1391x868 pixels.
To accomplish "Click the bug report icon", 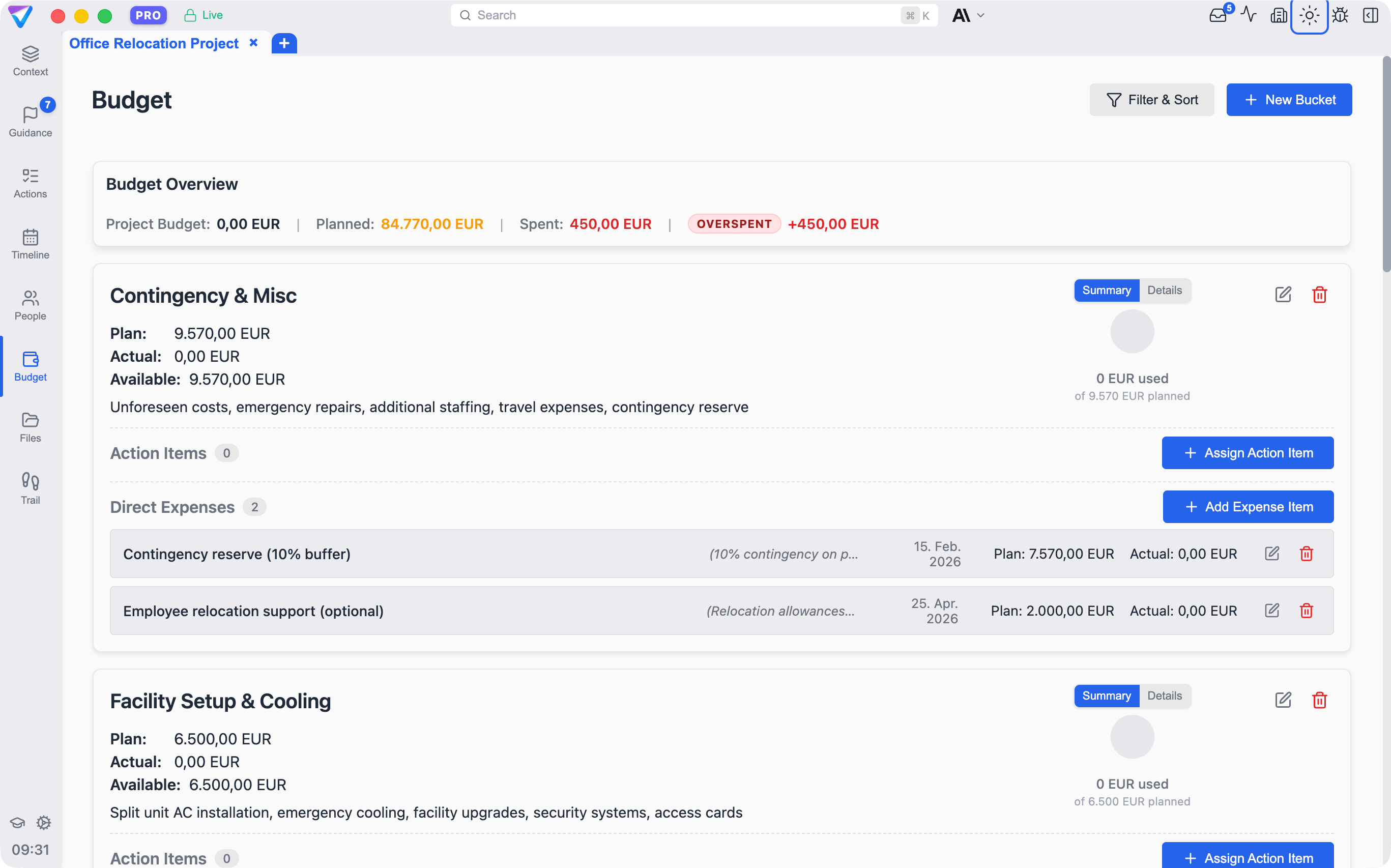I will [x=1340, y=15].
